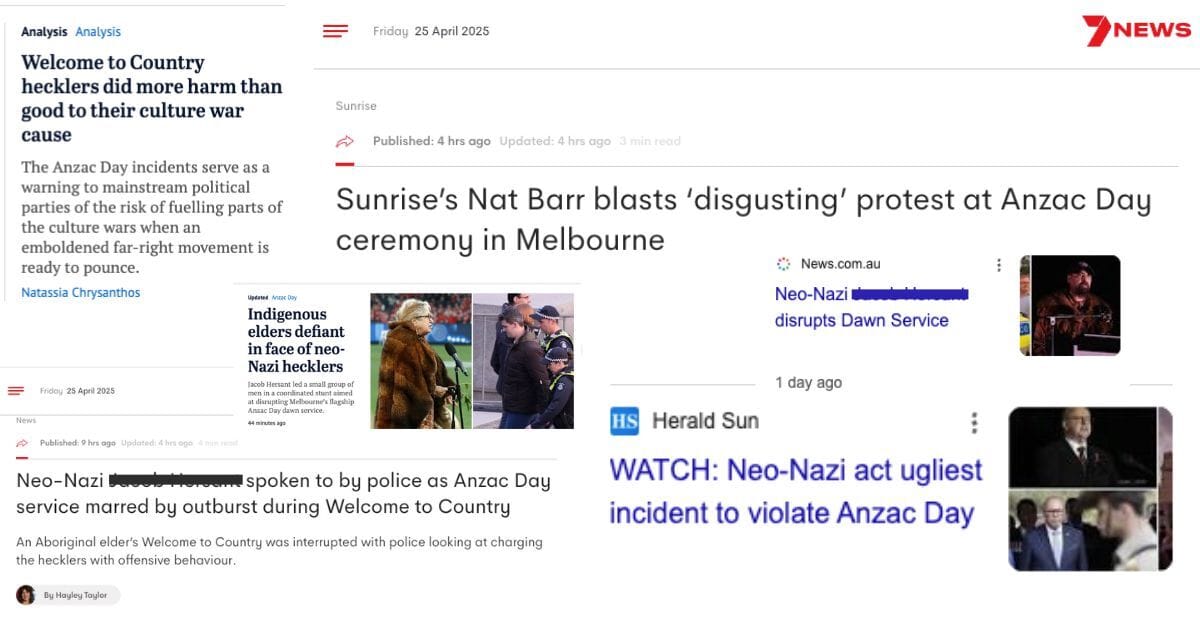Open the hamburger menu on the Sunrise article

tap(335, 30)
